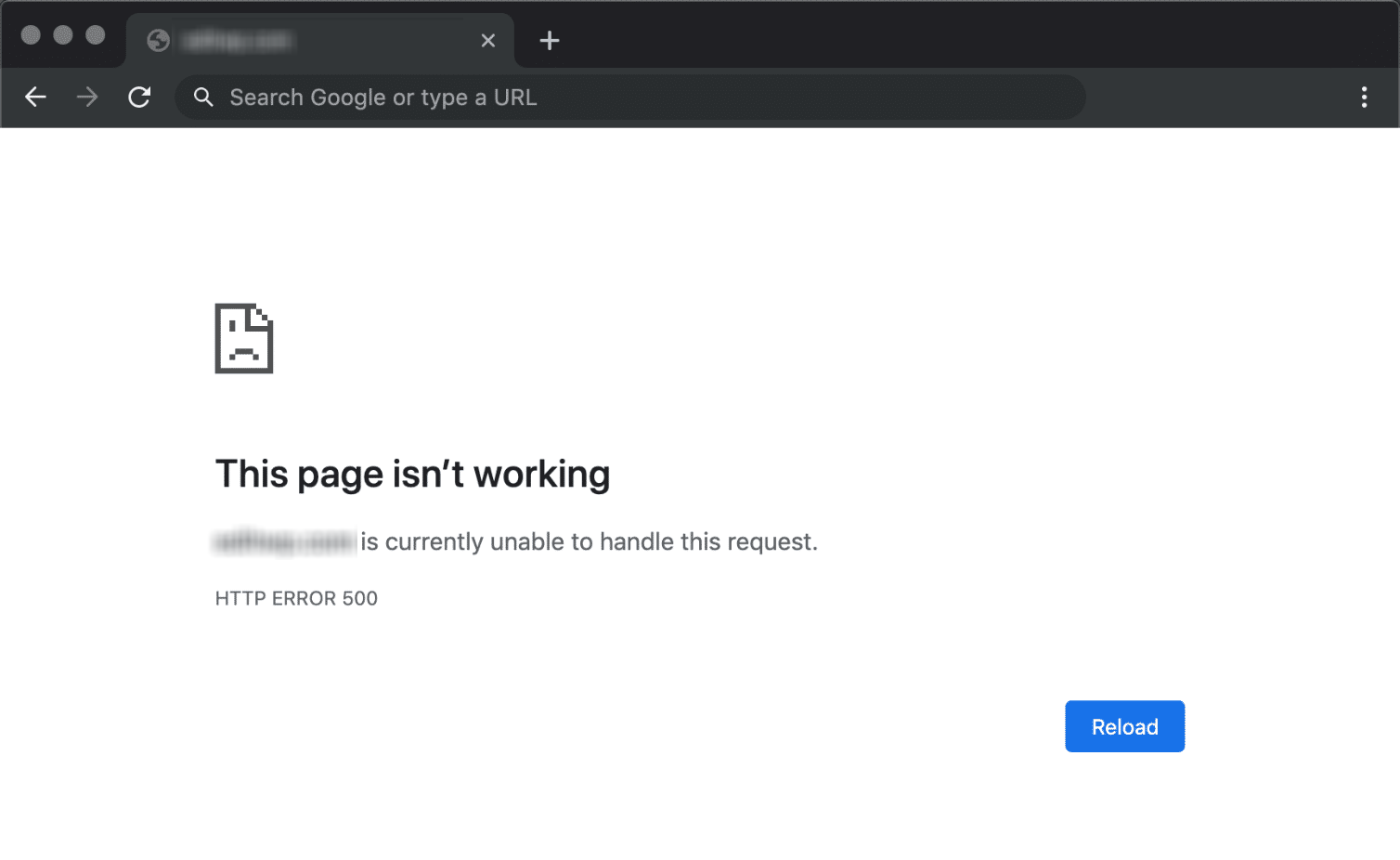Click the browser back arrow
1400x860 pixels.
pyautogui.click(x=35, y=97)
